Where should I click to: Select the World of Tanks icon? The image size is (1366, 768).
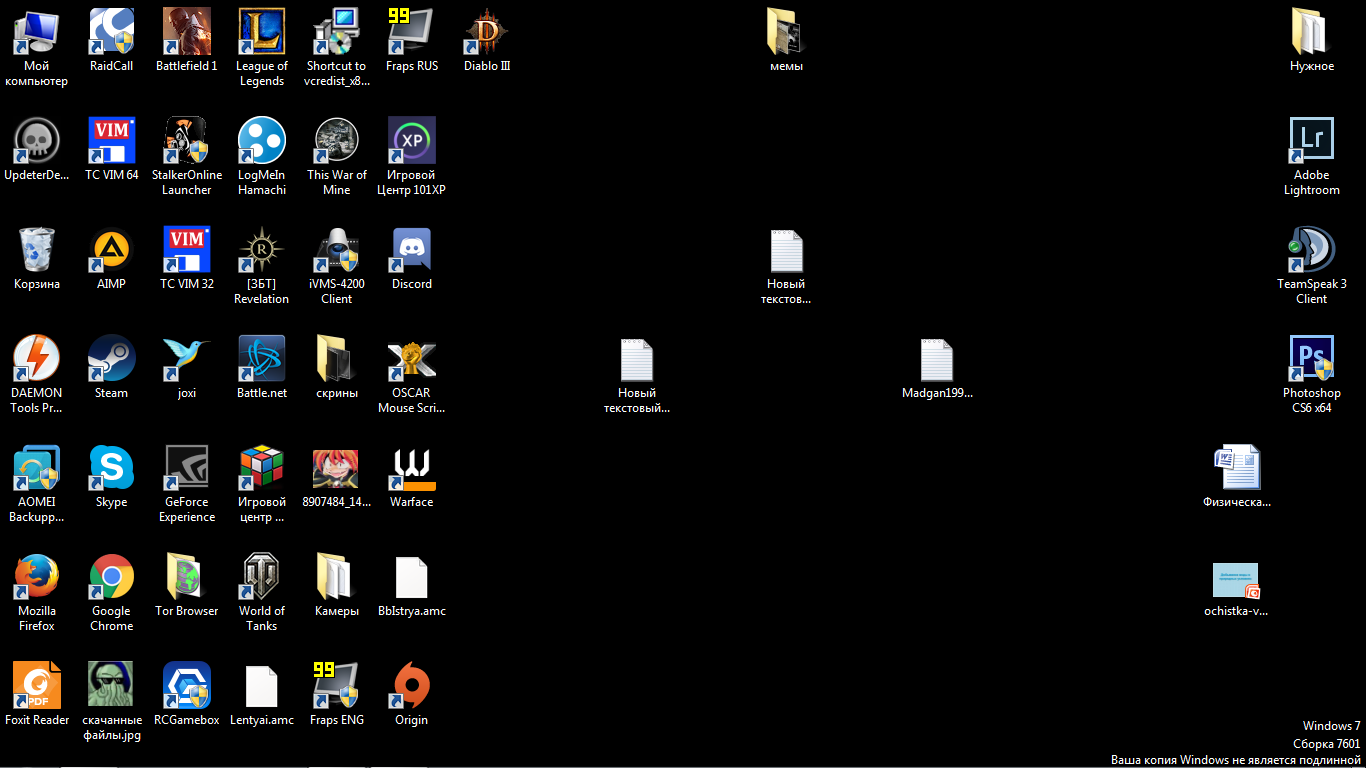[262, 577]
